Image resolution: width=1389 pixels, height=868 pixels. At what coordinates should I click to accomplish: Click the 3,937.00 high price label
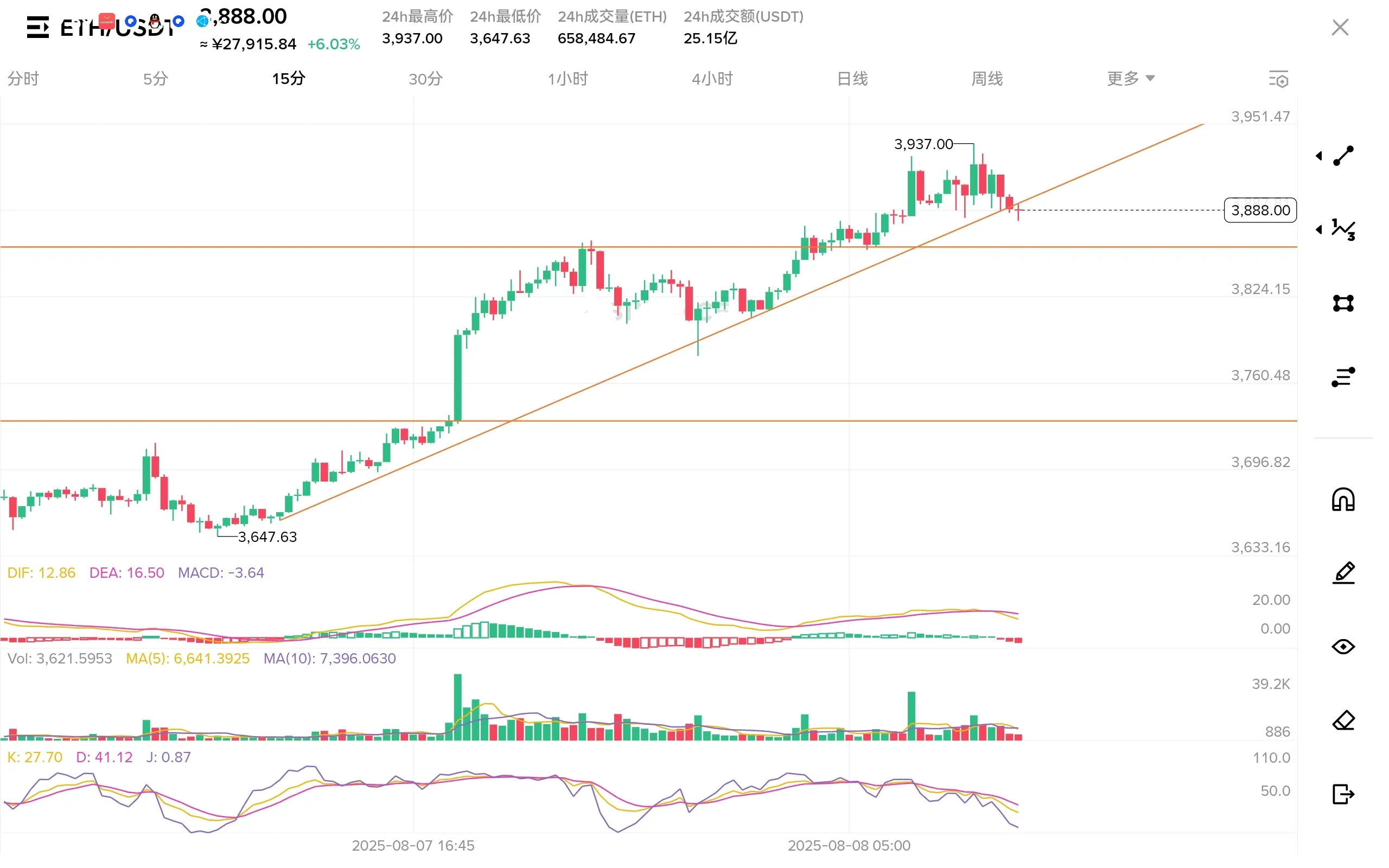click(923, 144)
